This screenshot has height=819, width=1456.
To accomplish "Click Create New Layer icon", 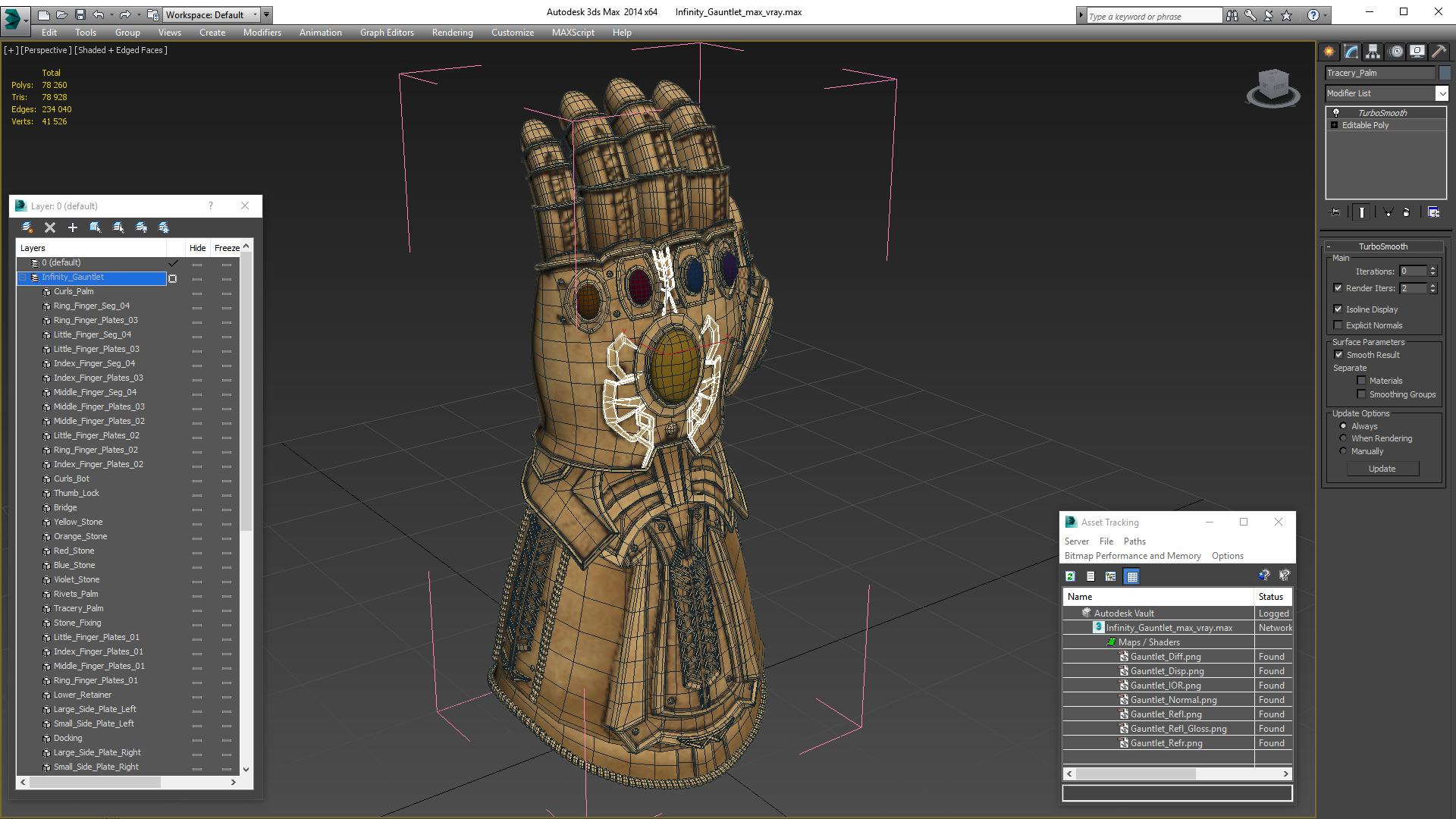I will pyautogui.click(x=27, y=227).
